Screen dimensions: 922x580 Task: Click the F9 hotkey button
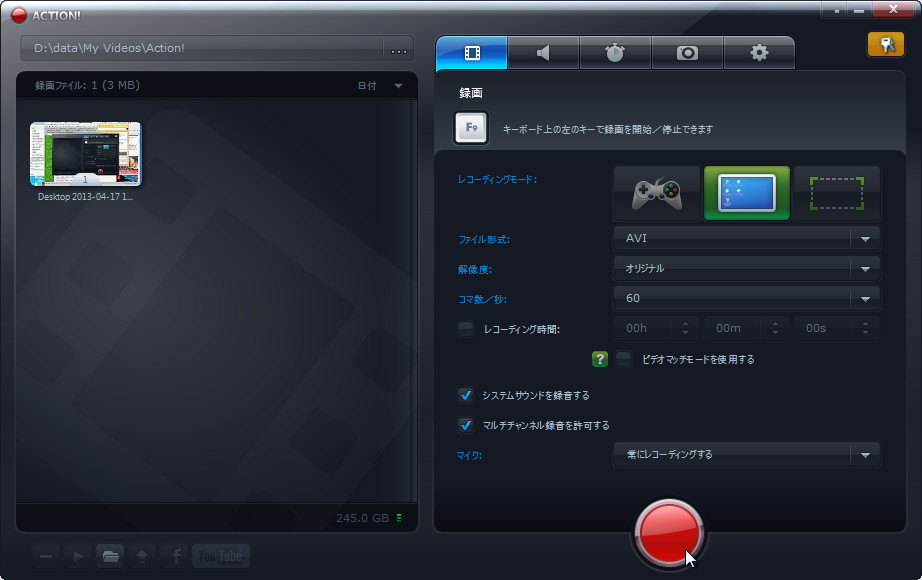(x=471, y=128)
